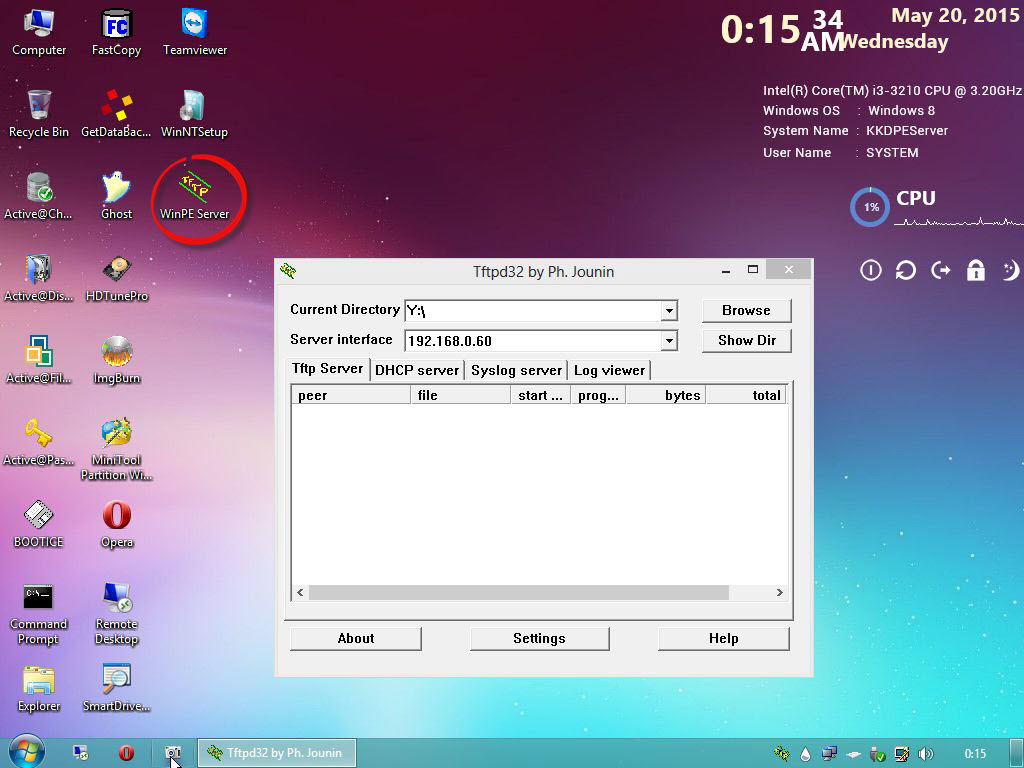The width and height of the screenshot is (1024, 768).
Task: Select the GetDataBack desktop icon
Action: pyautogui.click(x=116, y=114)
